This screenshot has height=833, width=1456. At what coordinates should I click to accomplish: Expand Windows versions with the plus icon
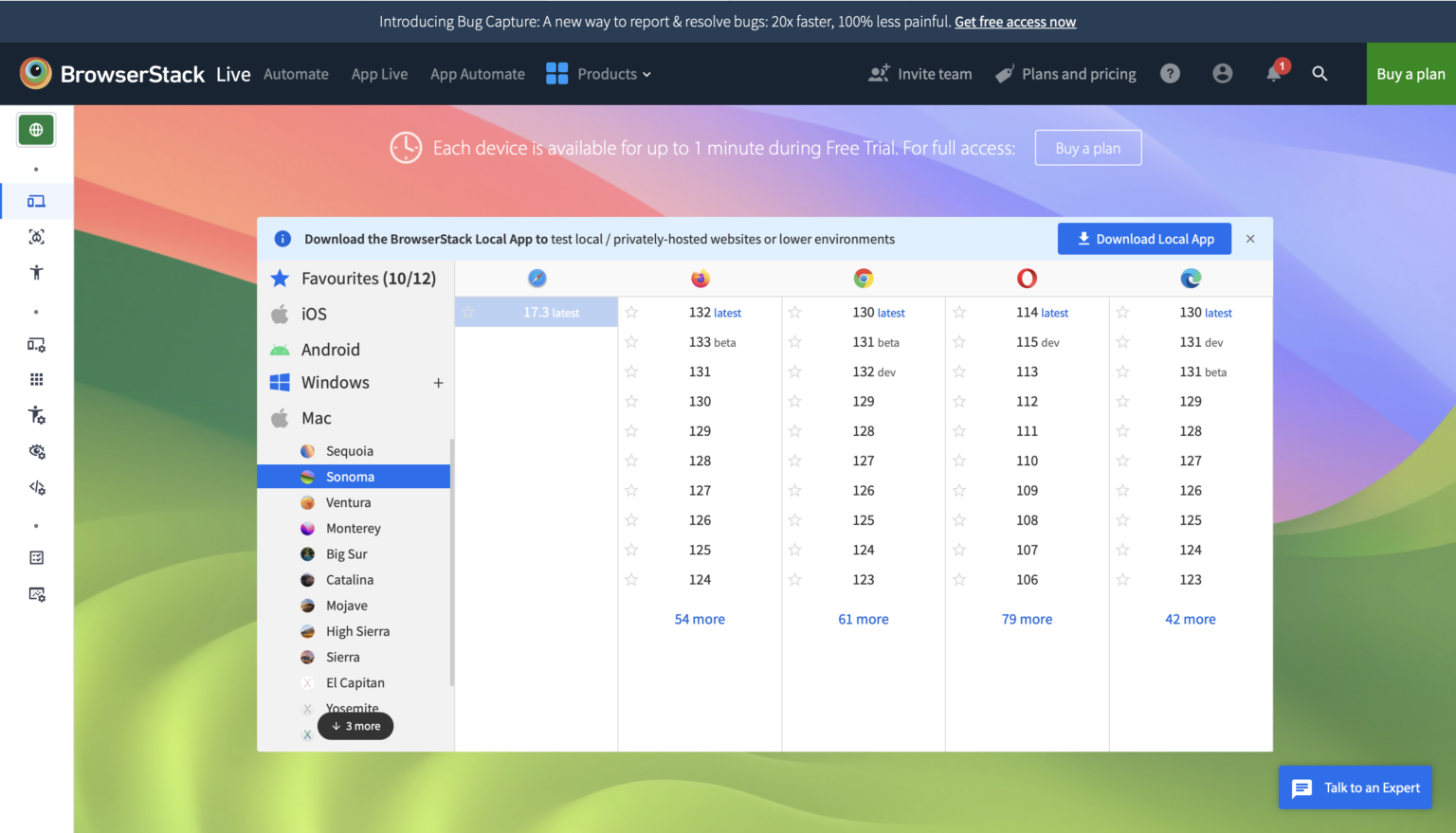point(438,383)
